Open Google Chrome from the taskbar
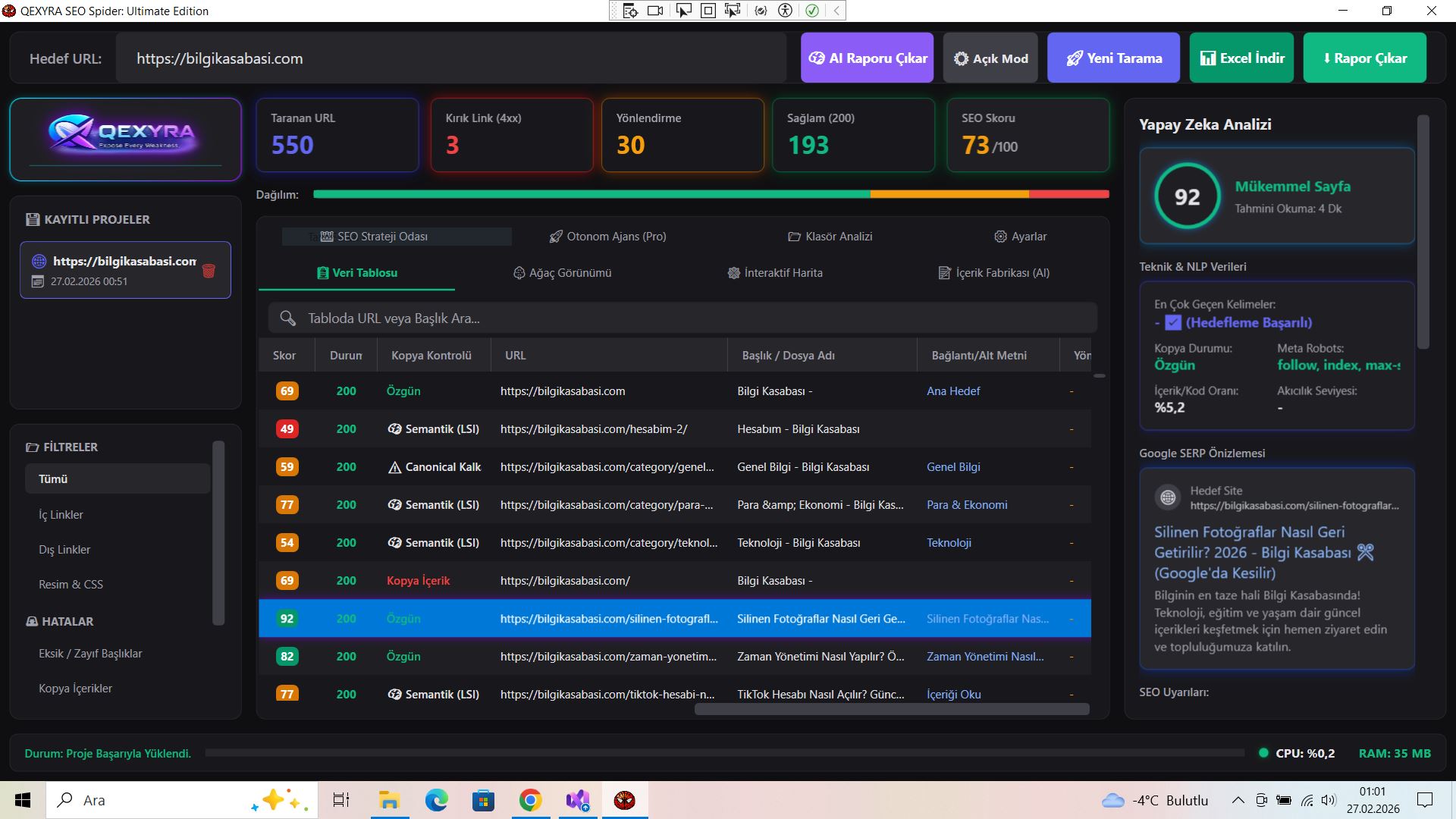 click(530, 800)
